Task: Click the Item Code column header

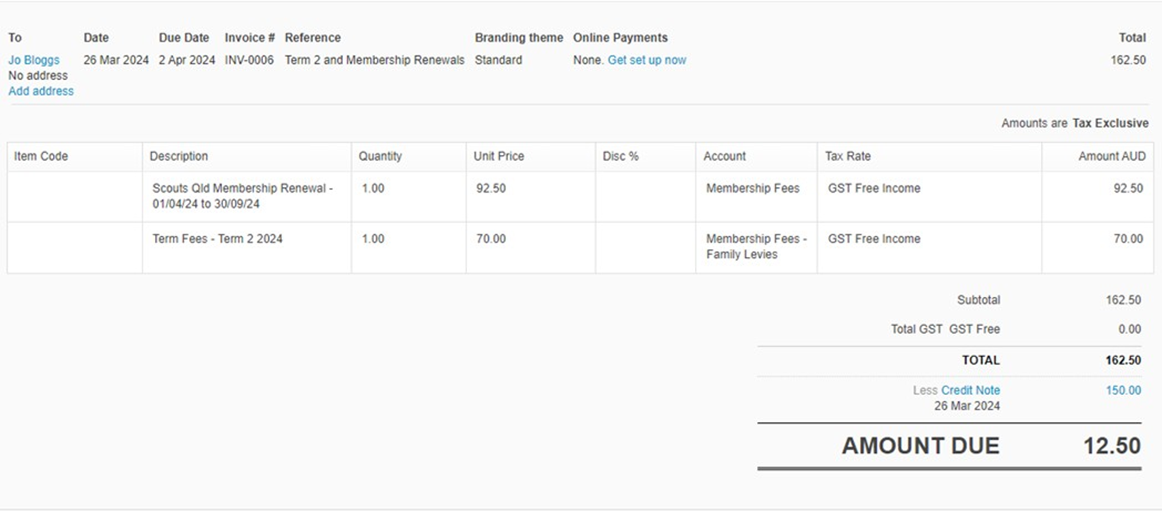Action: point(41,156)
